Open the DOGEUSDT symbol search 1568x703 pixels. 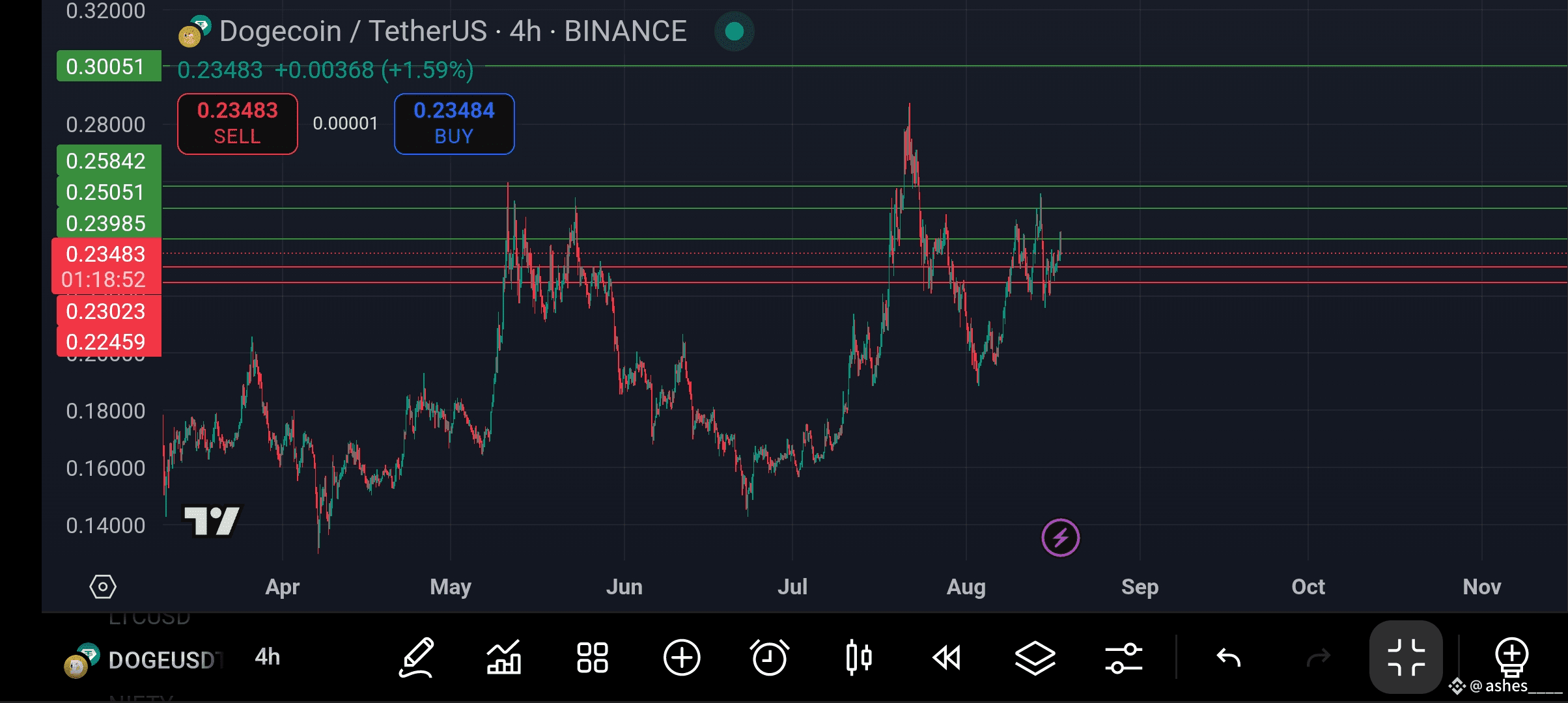pyautogui.click(x=143, y=660)
